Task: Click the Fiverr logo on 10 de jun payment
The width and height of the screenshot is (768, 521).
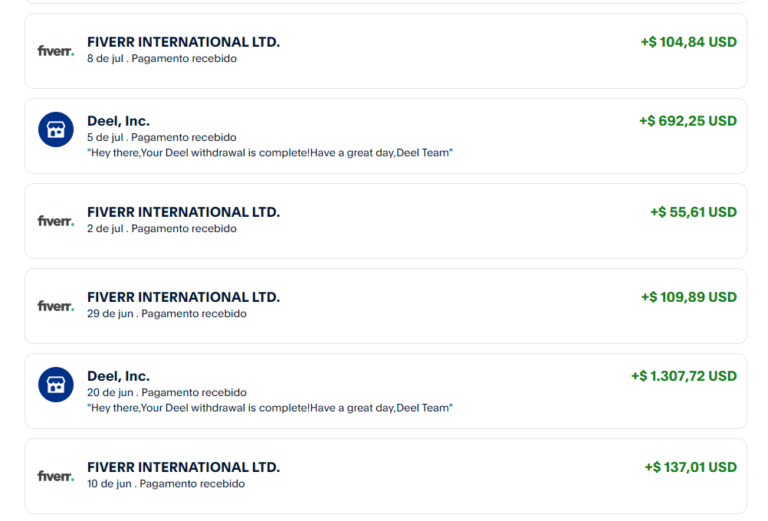Action: (56, 476)
